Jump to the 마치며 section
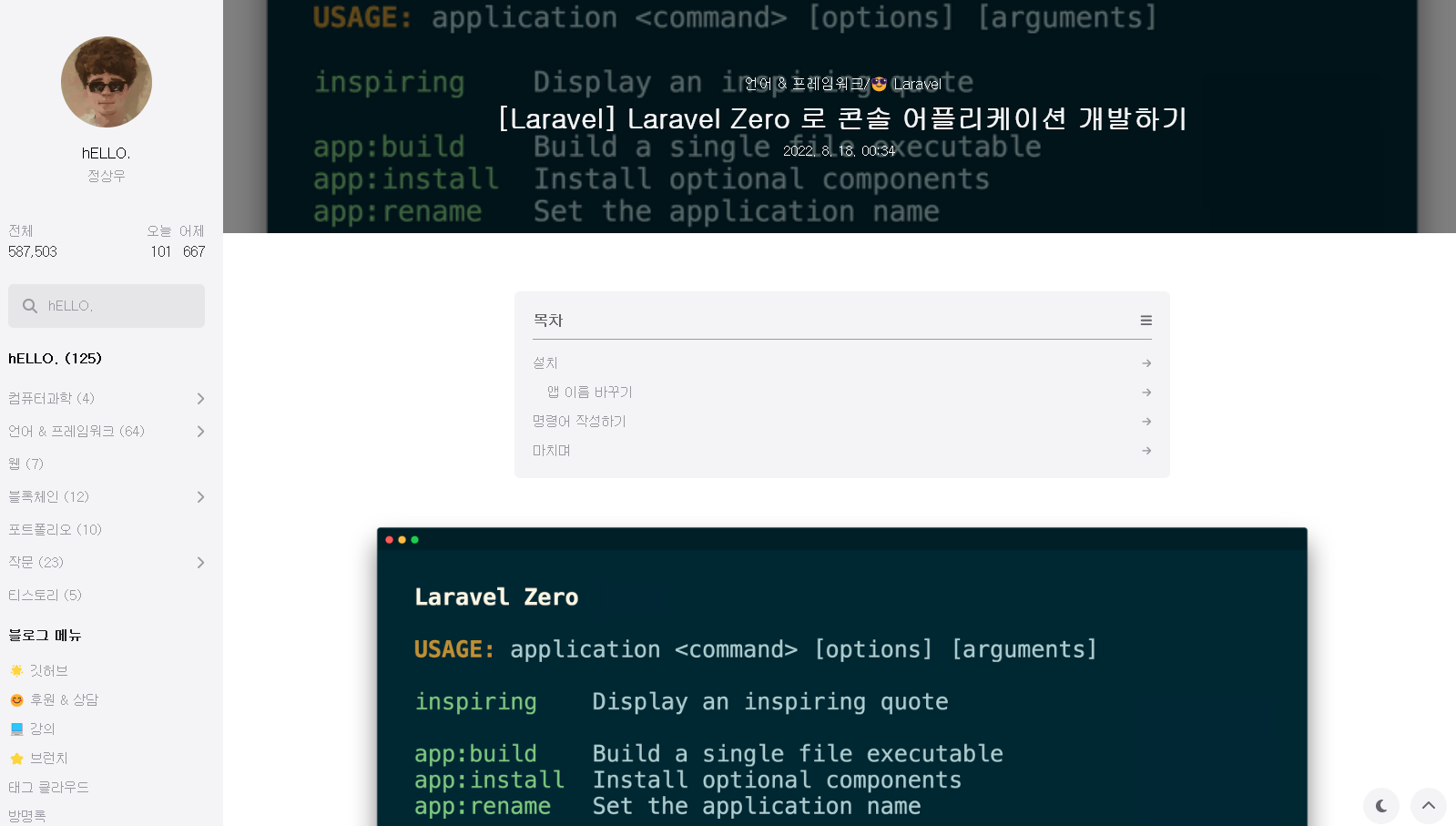Image resolution: width=1456 pixels, height=826 pixels. coord(552,450)
